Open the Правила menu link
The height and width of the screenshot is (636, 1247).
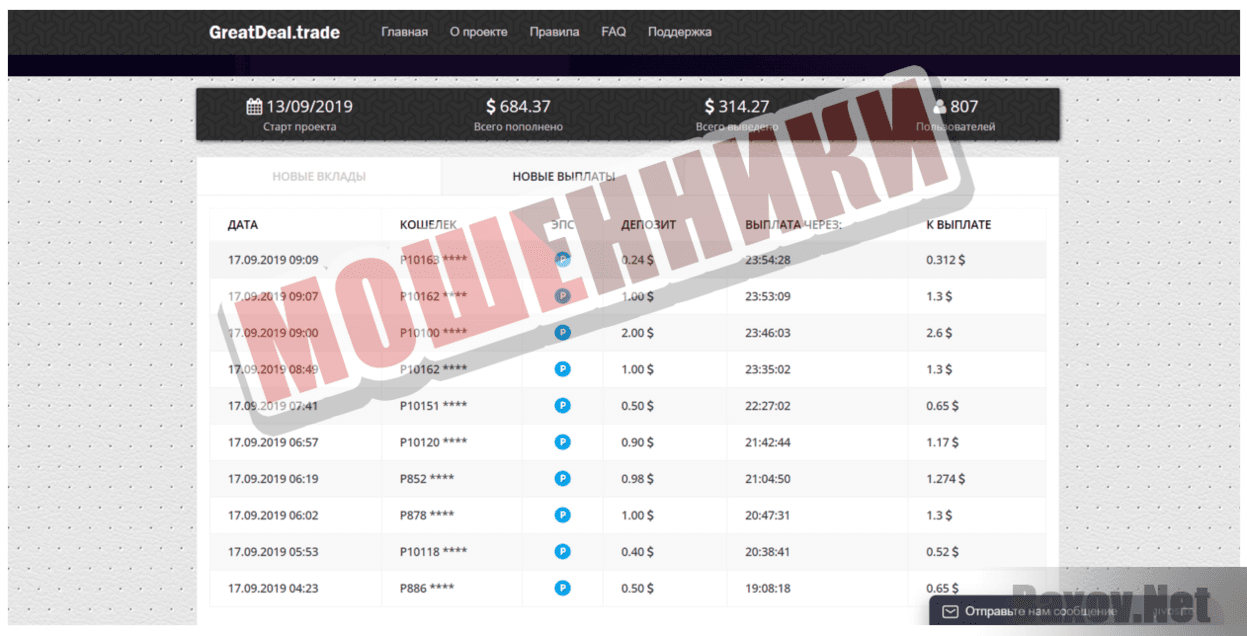click(x=554, y=32)
